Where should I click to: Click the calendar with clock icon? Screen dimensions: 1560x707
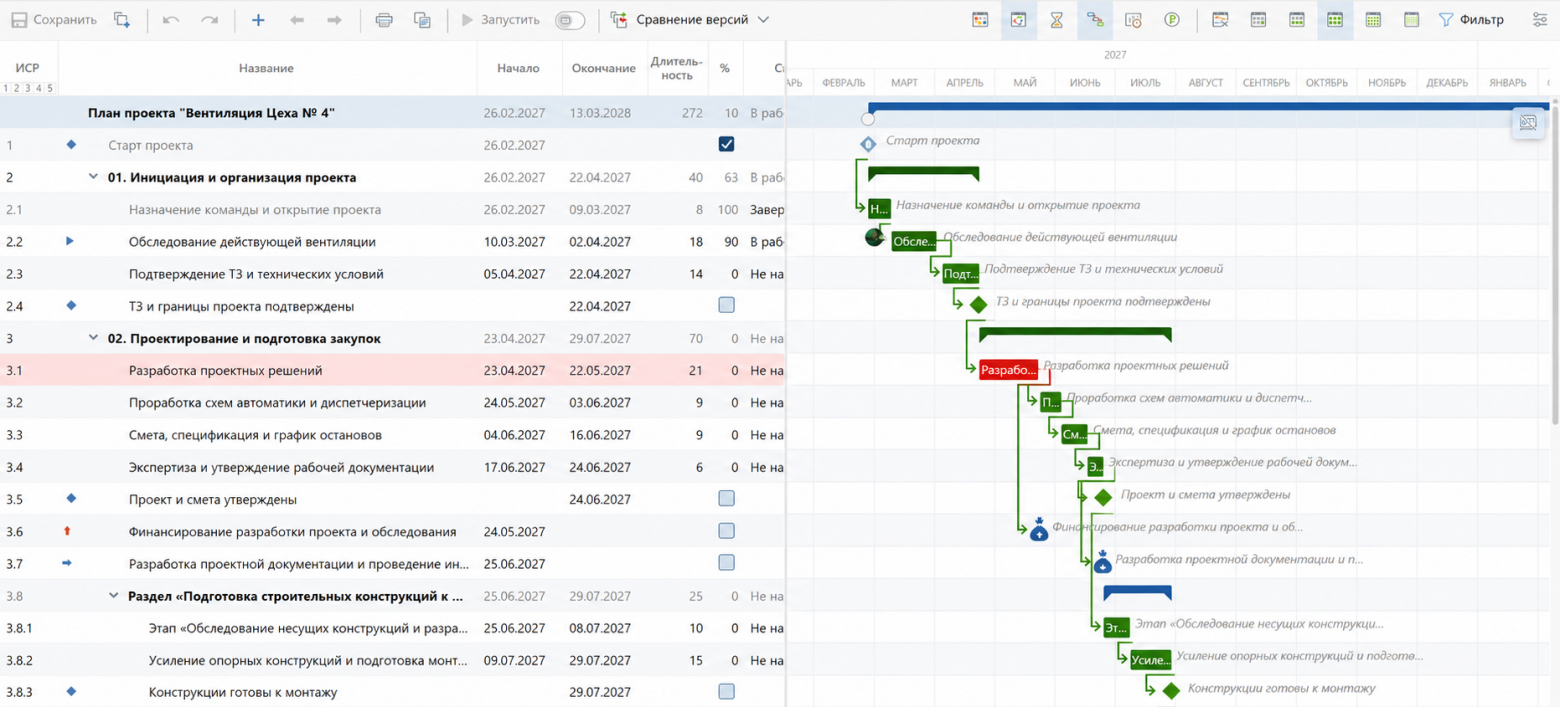1133,20
